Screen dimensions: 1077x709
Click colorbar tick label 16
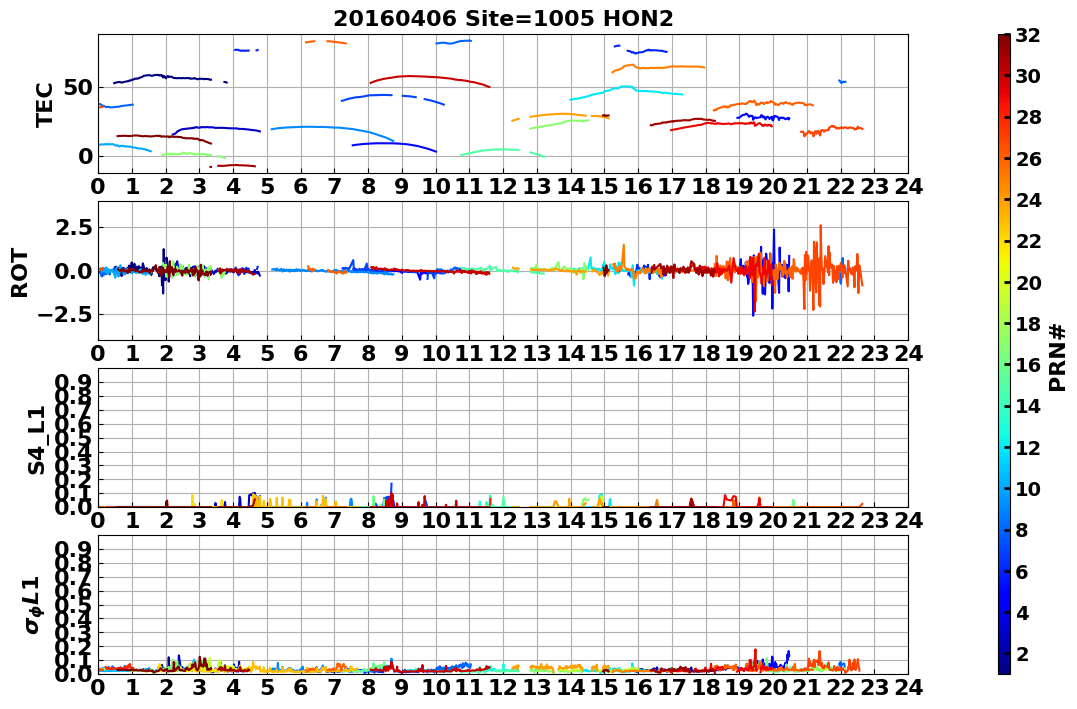[1028, 365]
